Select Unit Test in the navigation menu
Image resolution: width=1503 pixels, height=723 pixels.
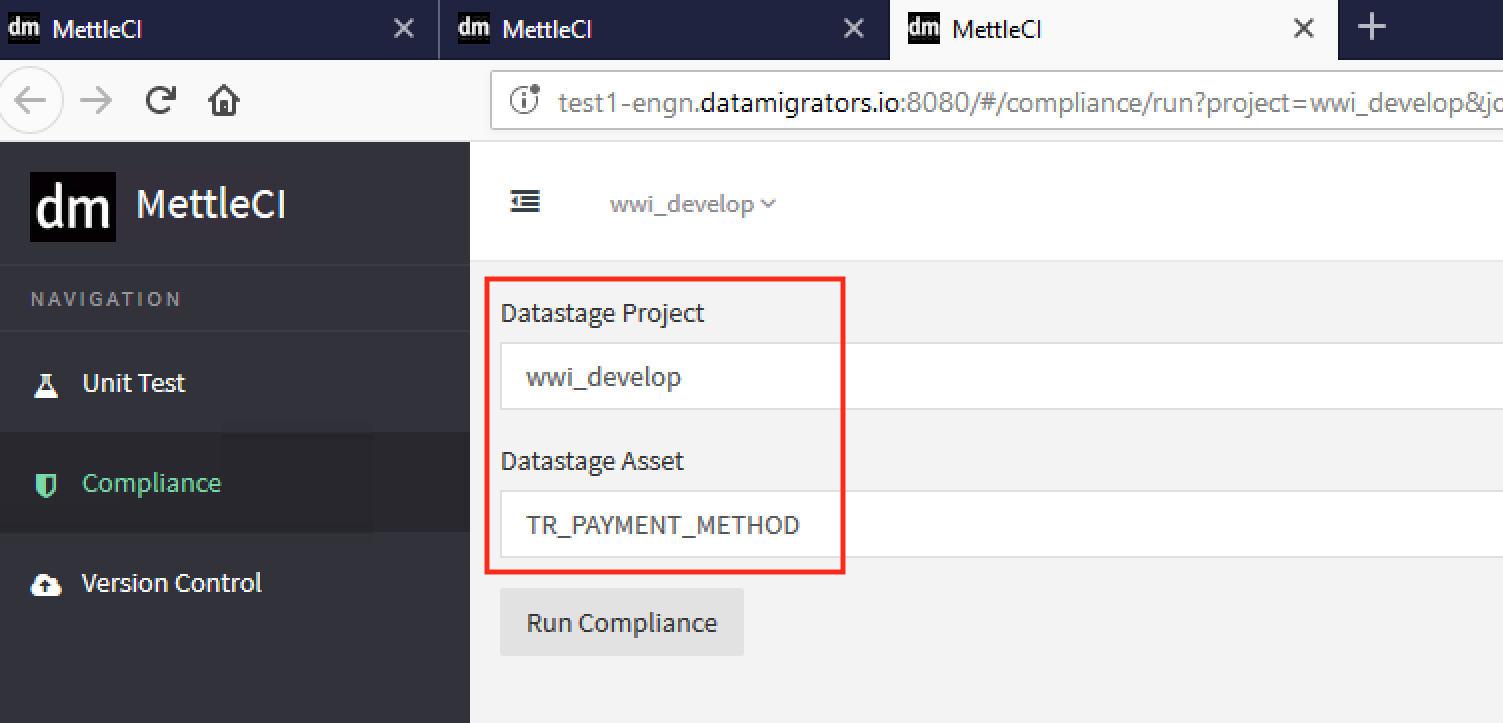(133, 383)
